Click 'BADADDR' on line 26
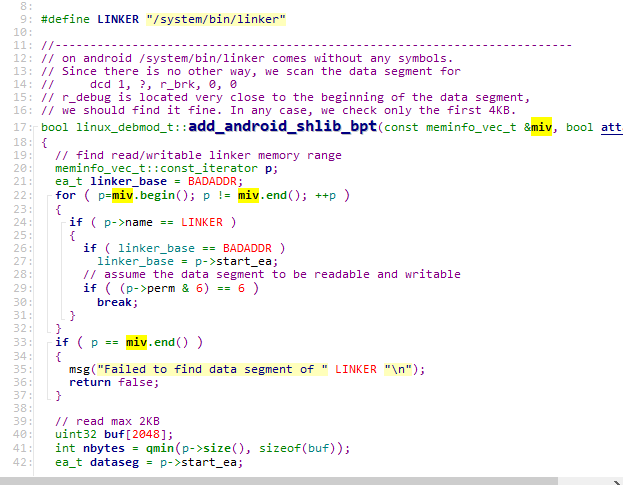Viewport: 623px width, 485px height. click(247, 248)
